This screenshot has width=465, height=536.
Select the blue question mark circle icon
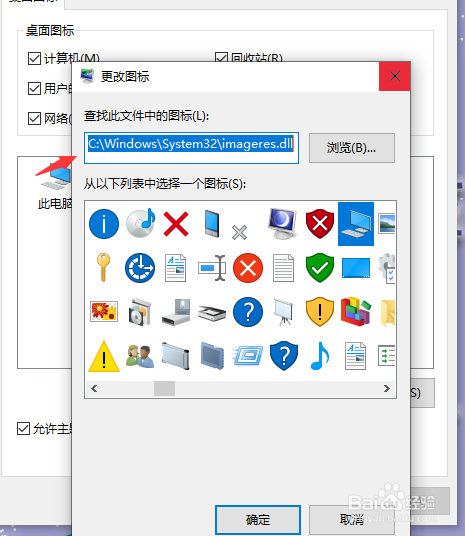(x=248, y=312)
